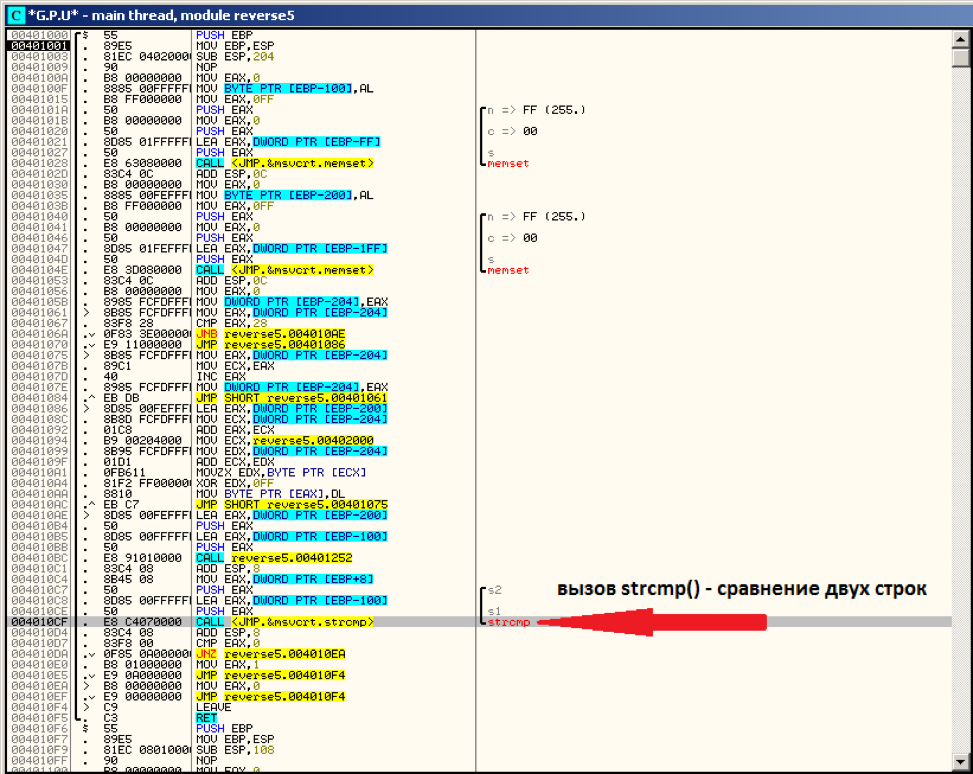Image resolution: width=973 pixels, height=774 pixels.
Task: Click the s2 argument comment
Action: 495,590
